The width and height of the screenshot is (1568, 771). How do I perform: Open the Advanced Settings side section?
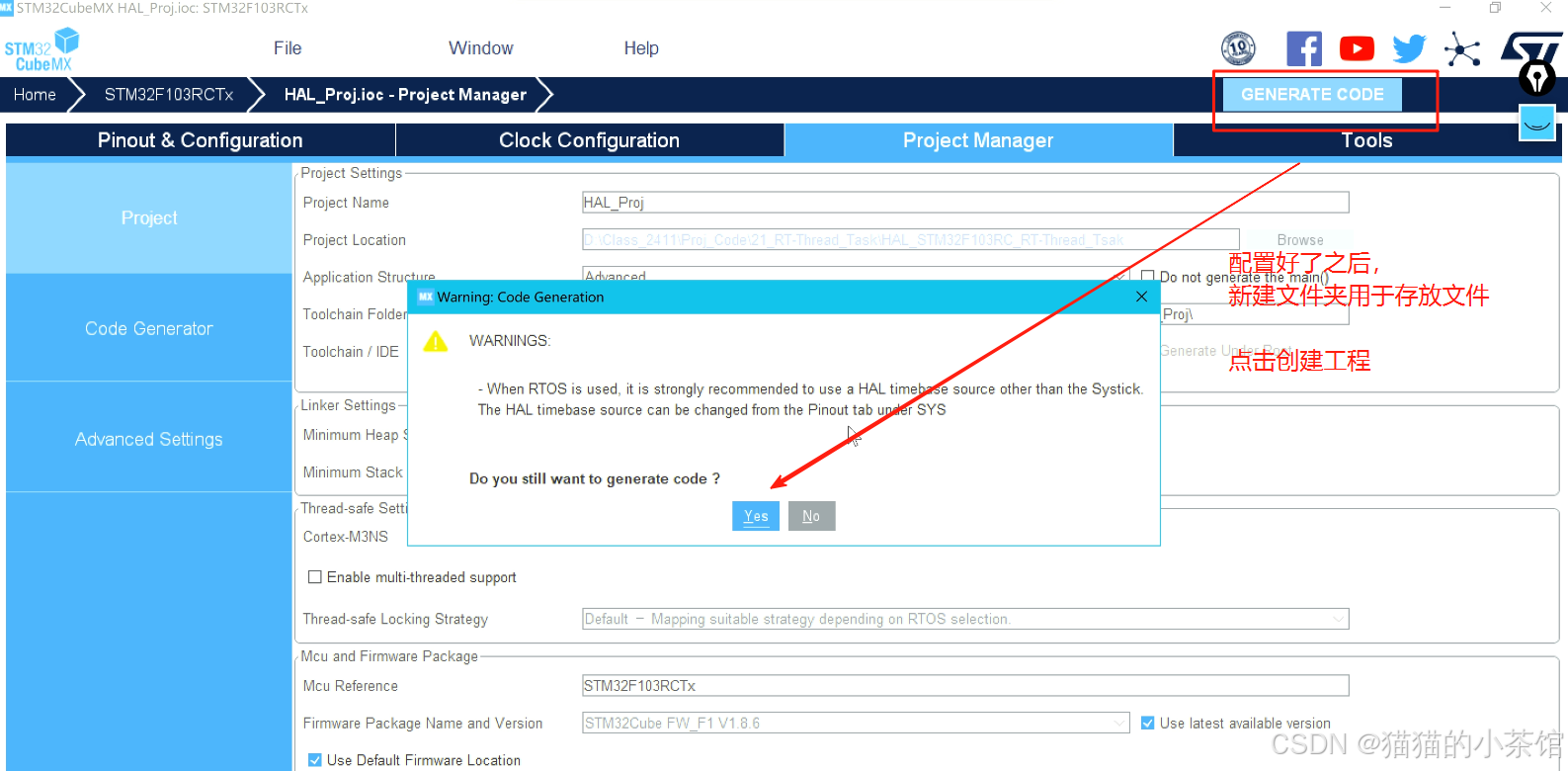pyautogui.click(x=149, y=439)
